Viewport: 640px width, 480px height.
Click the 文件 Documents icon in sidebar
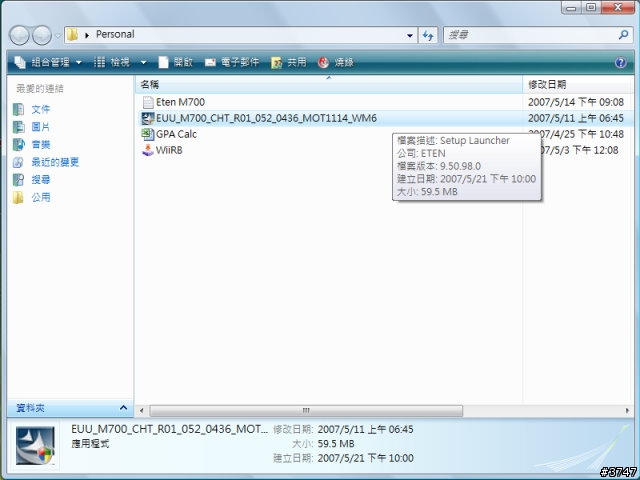coord(18,109)
